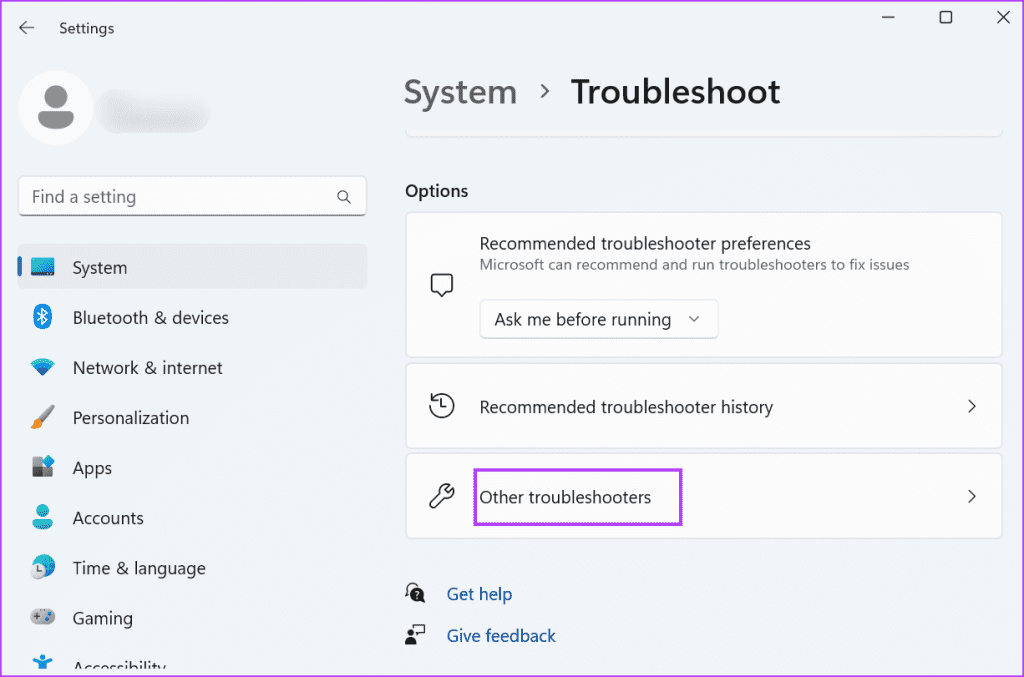Close the Settings window
1024x677 pixels.
tap(1003, 17)
